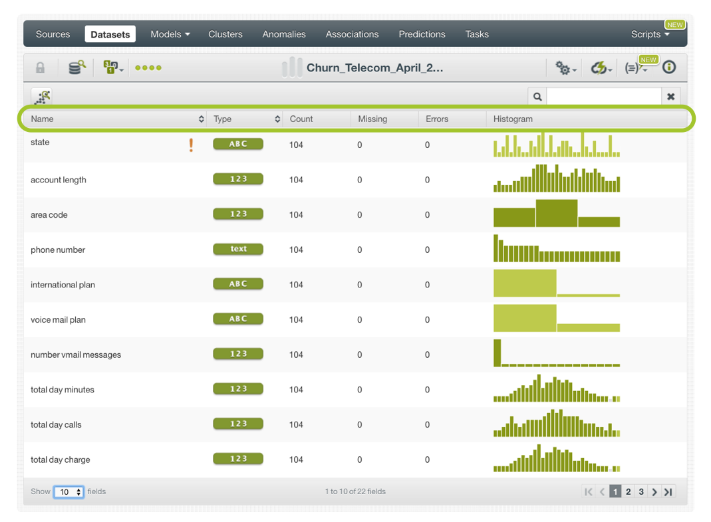Click the warning icon beside state field

pos(191,145)
